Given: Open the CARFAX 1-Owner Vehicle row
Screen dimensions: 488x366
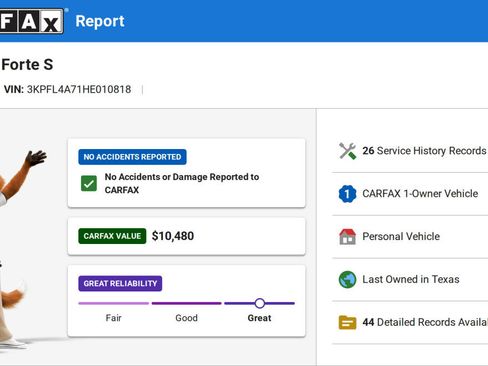Looking at the screenshot, I should (x=410, y=194).
